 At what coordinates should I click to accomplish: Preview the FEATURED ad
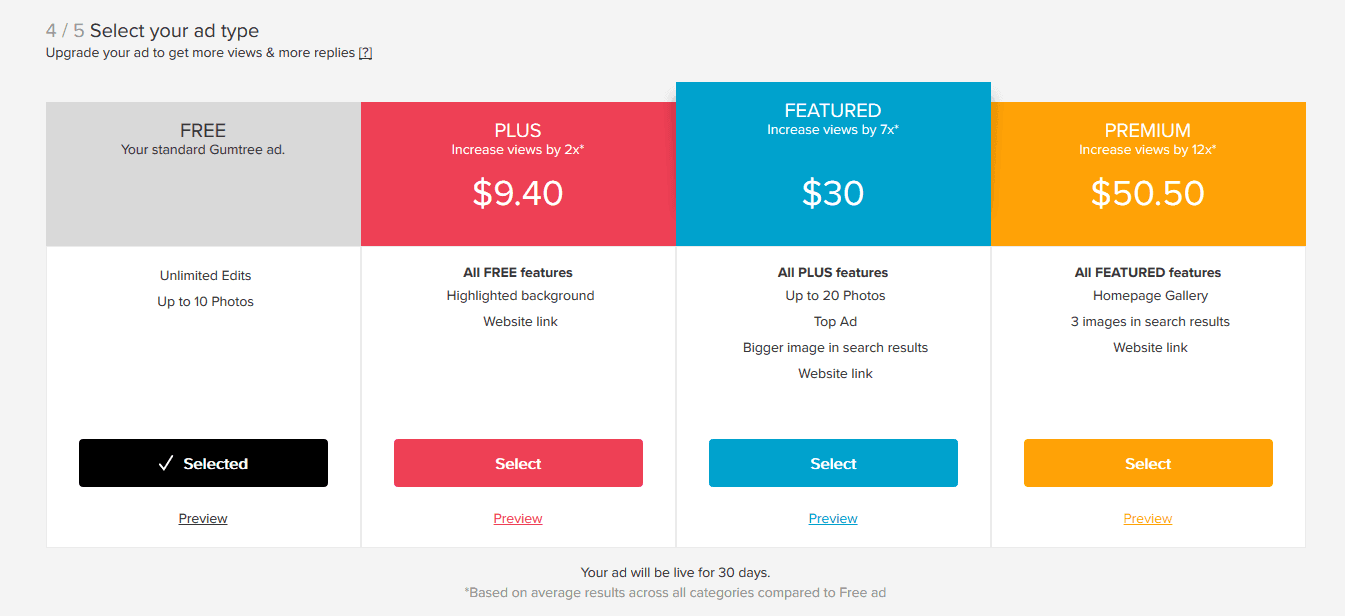coord(833,519)
